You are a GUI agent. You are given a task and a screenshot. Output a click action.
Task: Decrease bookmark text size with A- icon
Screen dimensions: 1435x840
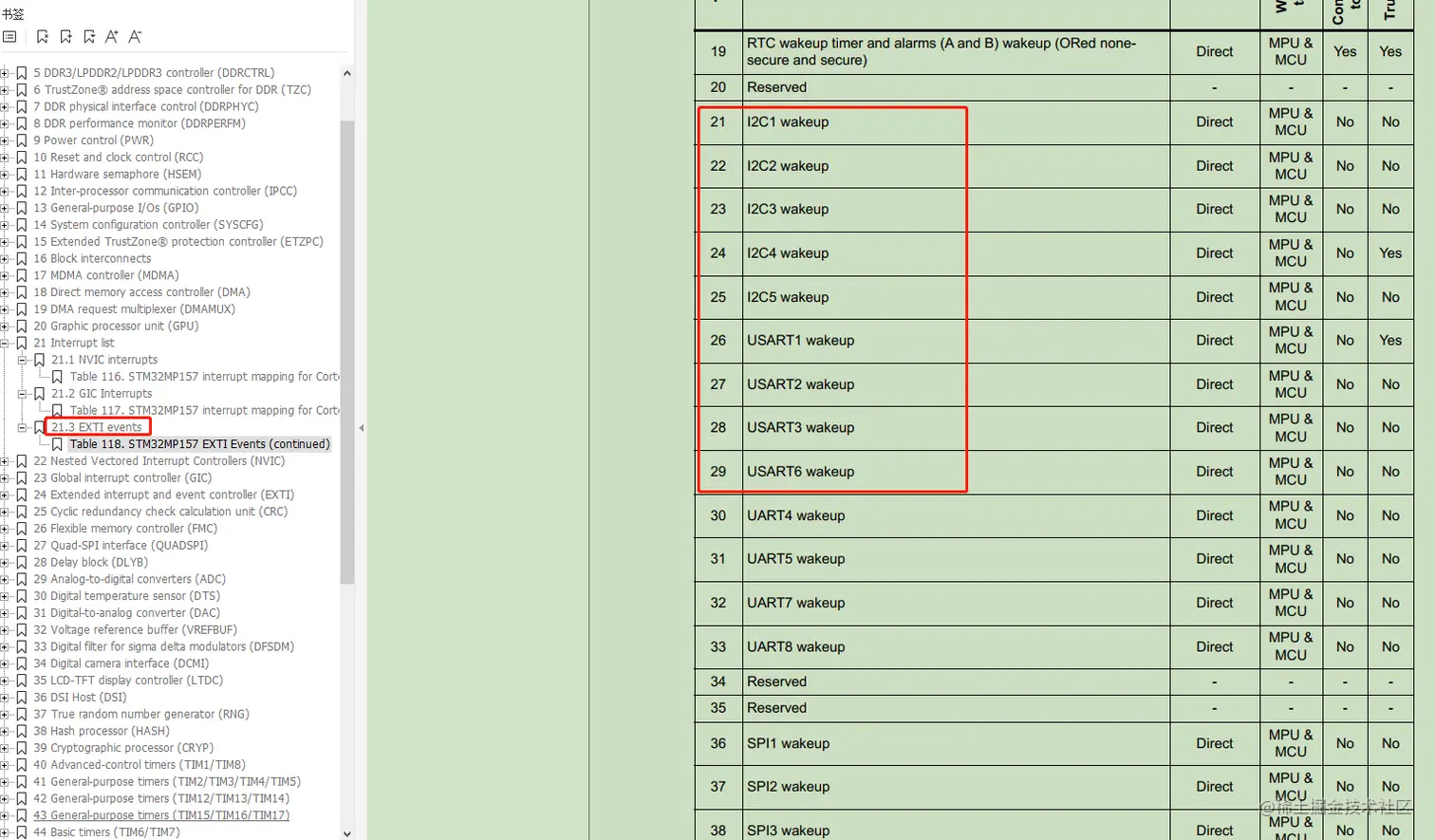(135, 37)
